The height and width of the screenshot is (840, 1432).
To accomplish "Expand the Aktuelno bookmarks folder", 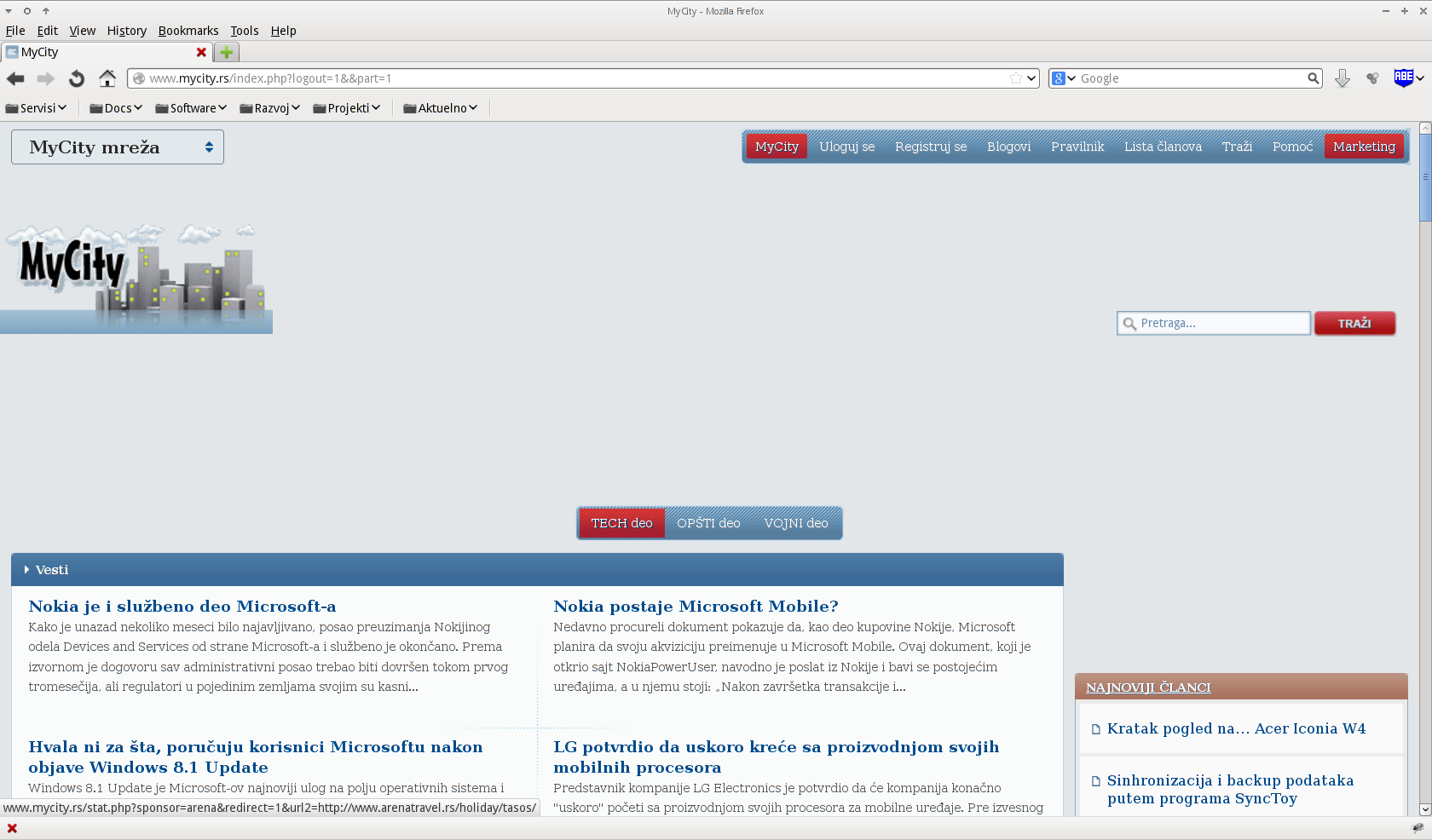I will point(441,108).
